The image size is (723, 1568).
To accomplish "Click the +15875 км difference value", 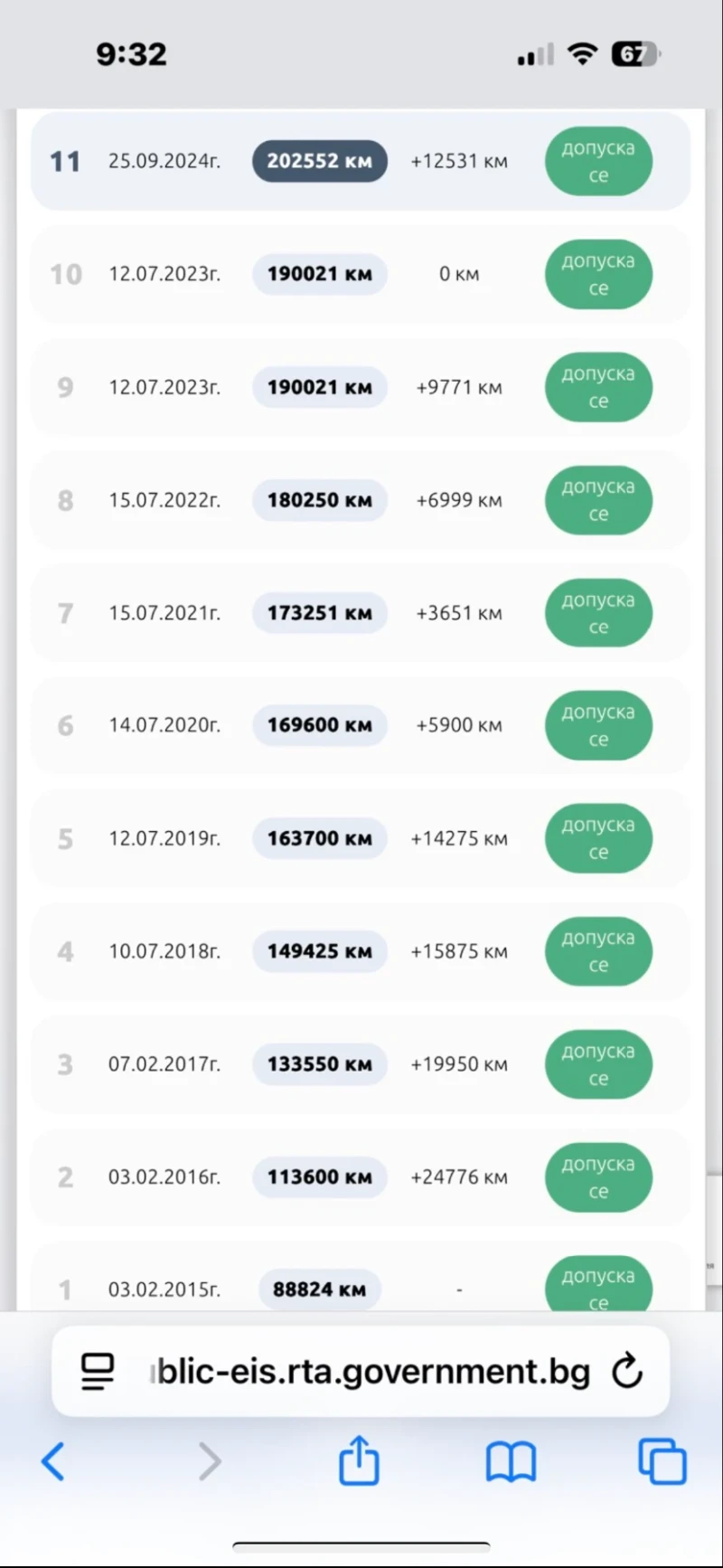I will 459,951.
